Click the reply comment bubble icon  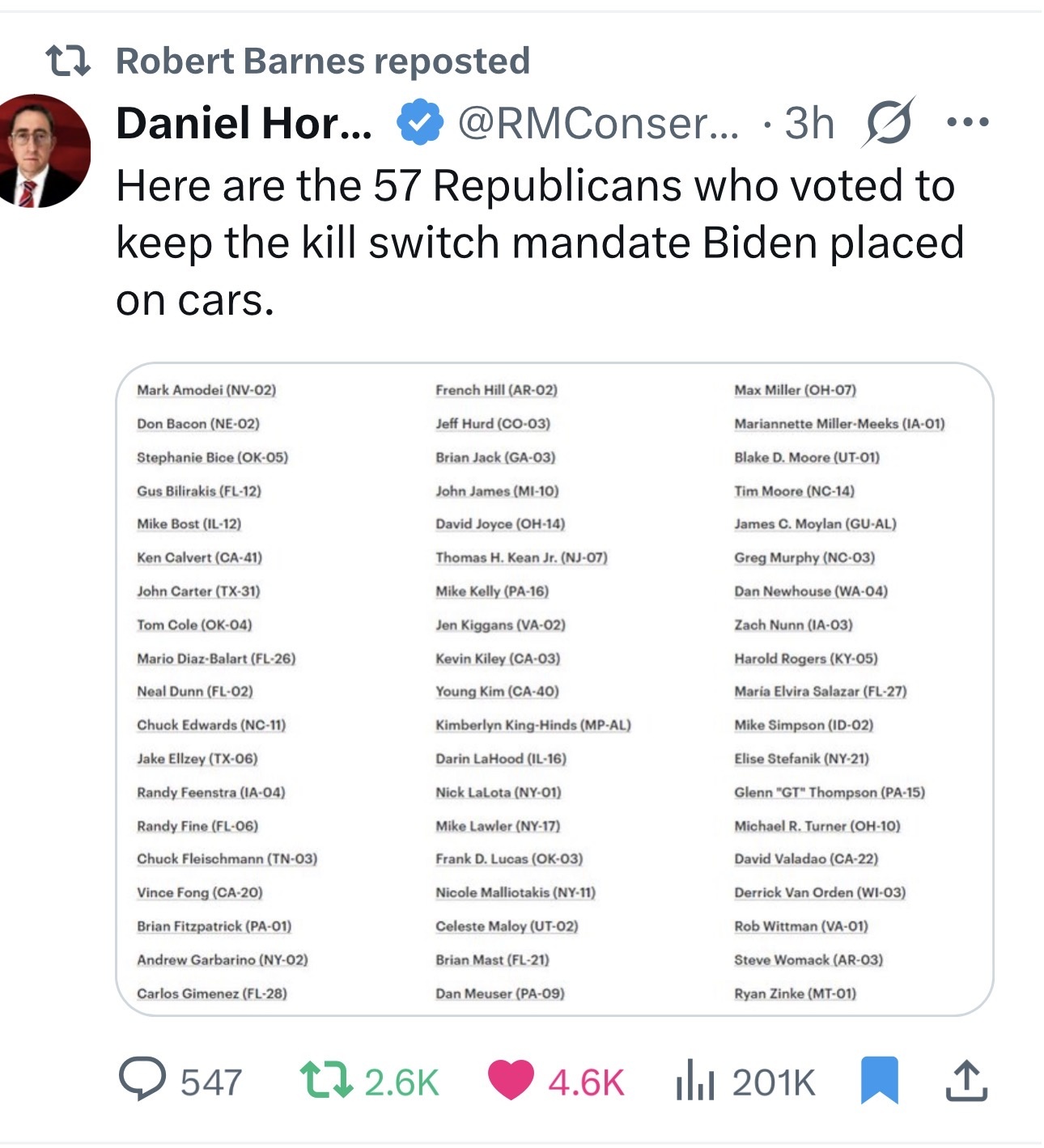click(142, 1080)
